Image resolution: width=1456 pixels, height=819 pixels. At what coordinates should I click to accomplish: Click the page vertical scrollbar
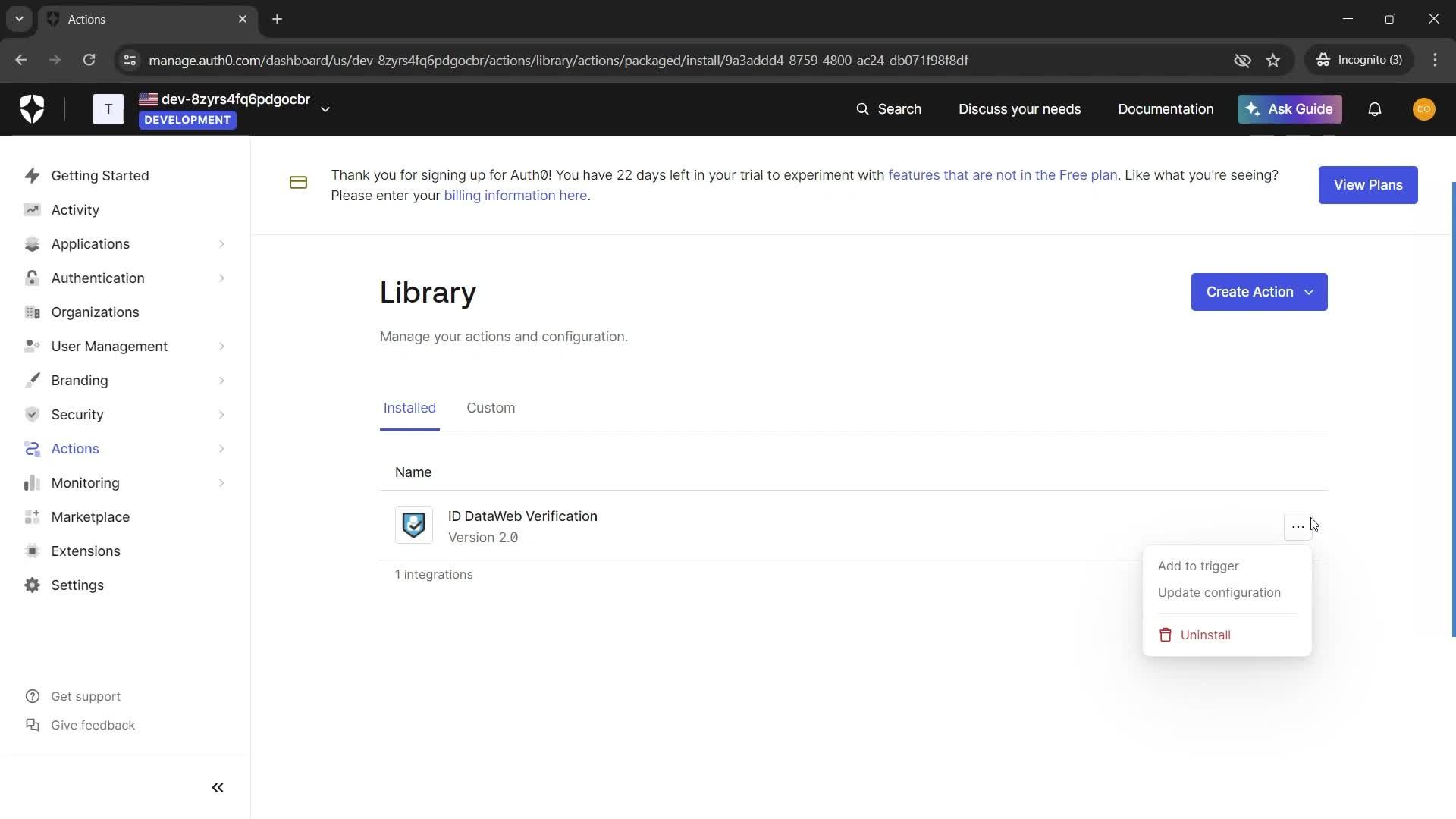point(1453,409)
